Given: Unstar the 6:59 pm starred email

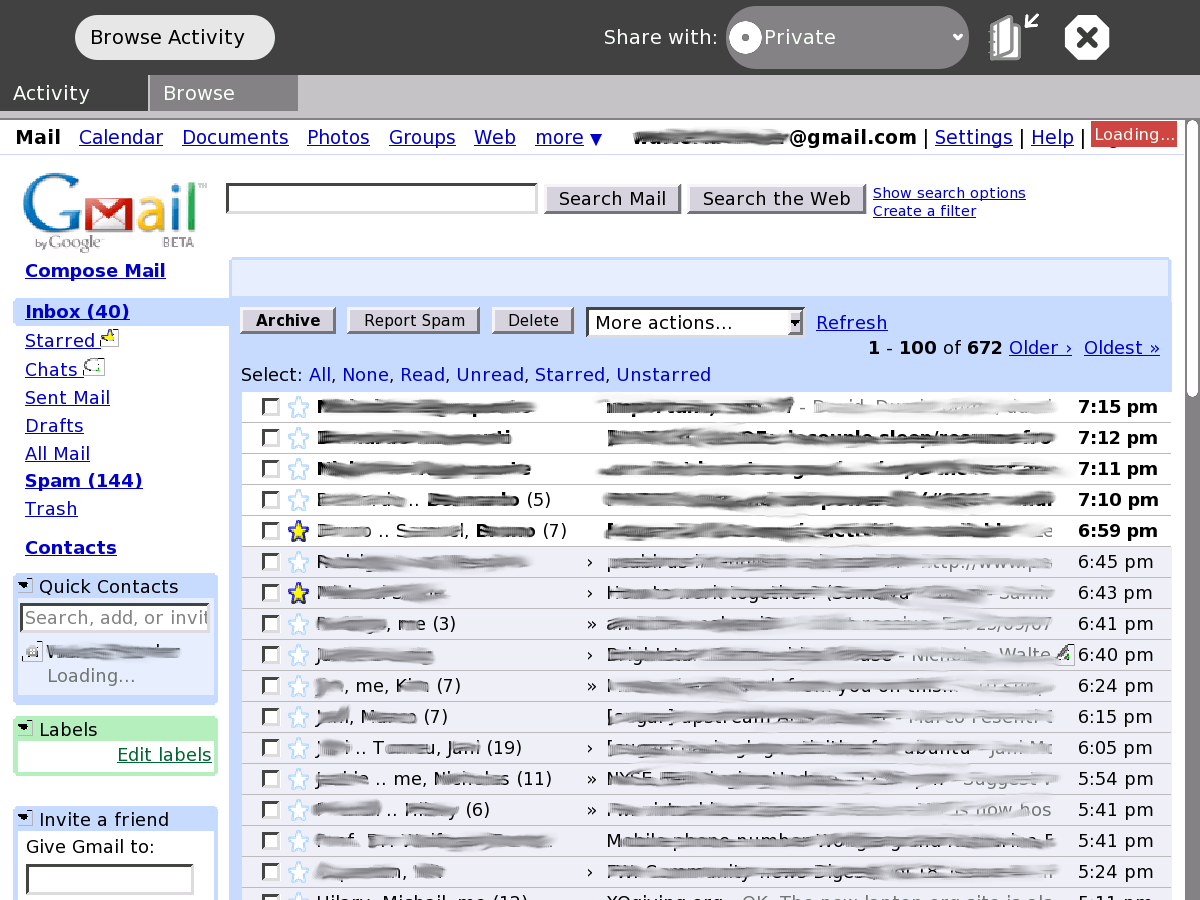Looking at the screenshot, I should (298, 531).
